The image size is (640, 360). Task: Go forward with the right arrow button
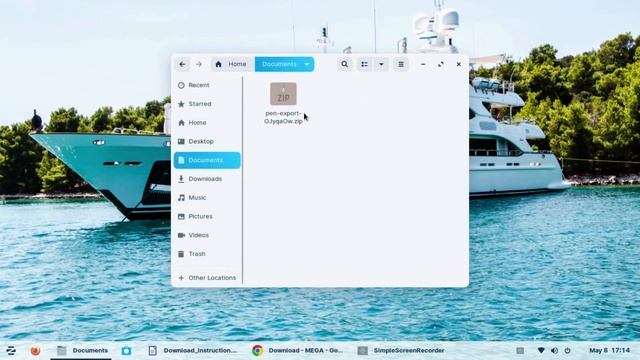(x=199, y=64)
